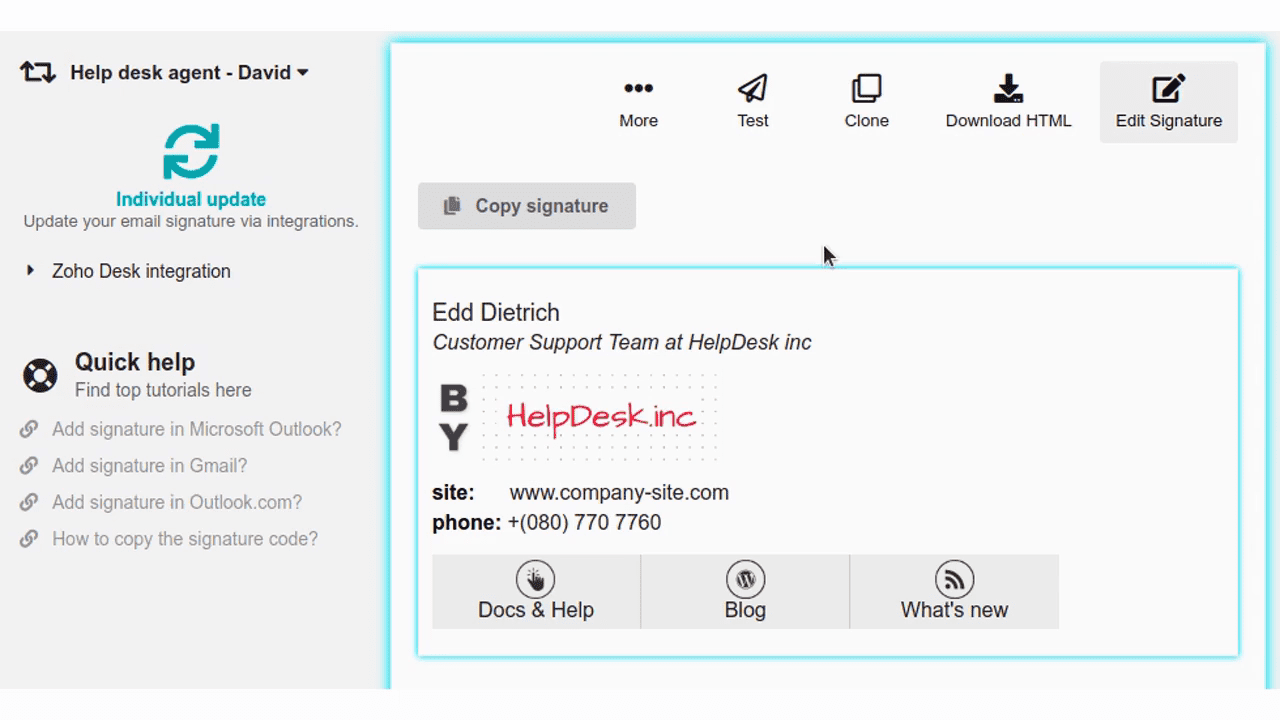
Task: Select the Test paper-plane icon
Action: 752,87
